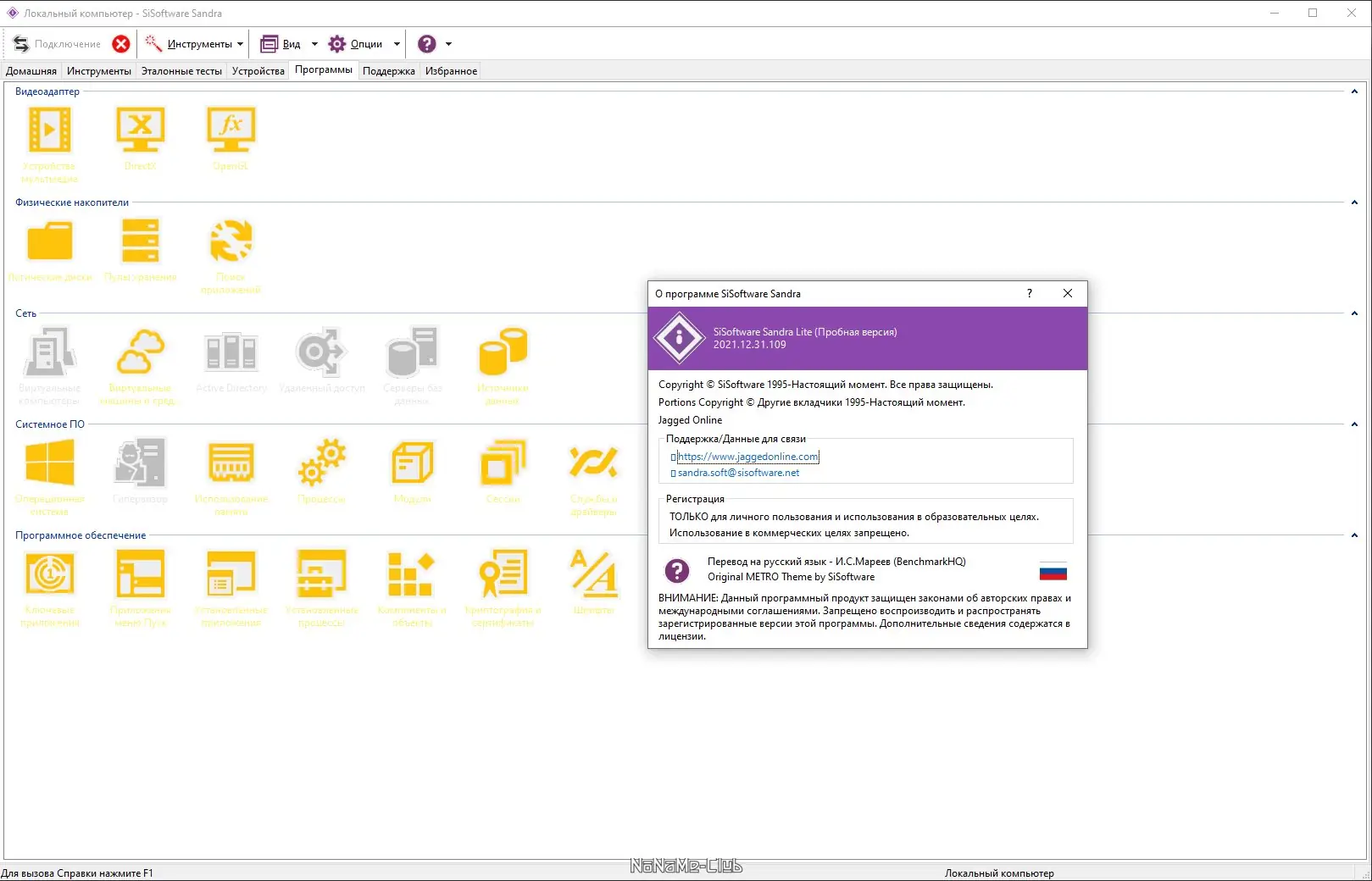This screenshot has height=881, width=1372.
Task: Open the Службы и драйверы icon
Action: 593,463
